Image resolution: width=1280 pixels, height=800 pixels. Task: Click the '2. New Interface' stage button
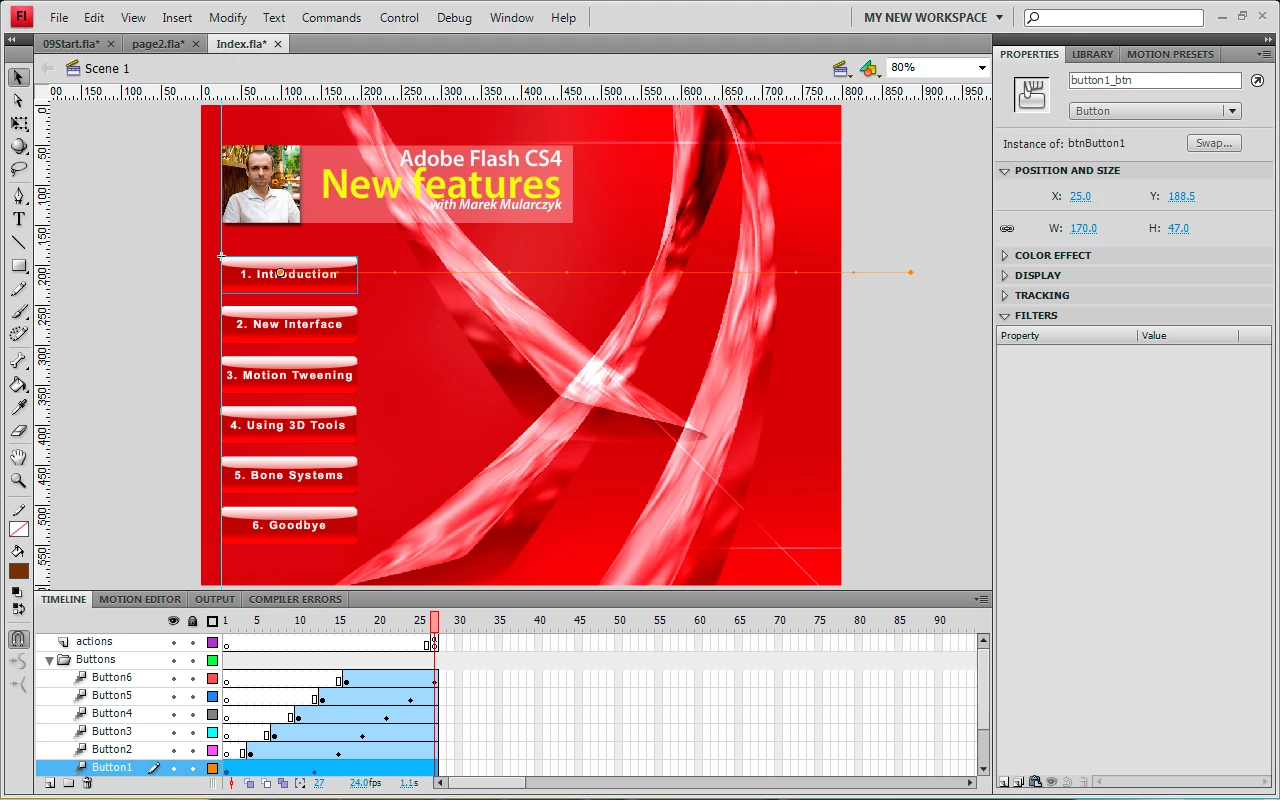pyautogui.click(x=289, y=324)
